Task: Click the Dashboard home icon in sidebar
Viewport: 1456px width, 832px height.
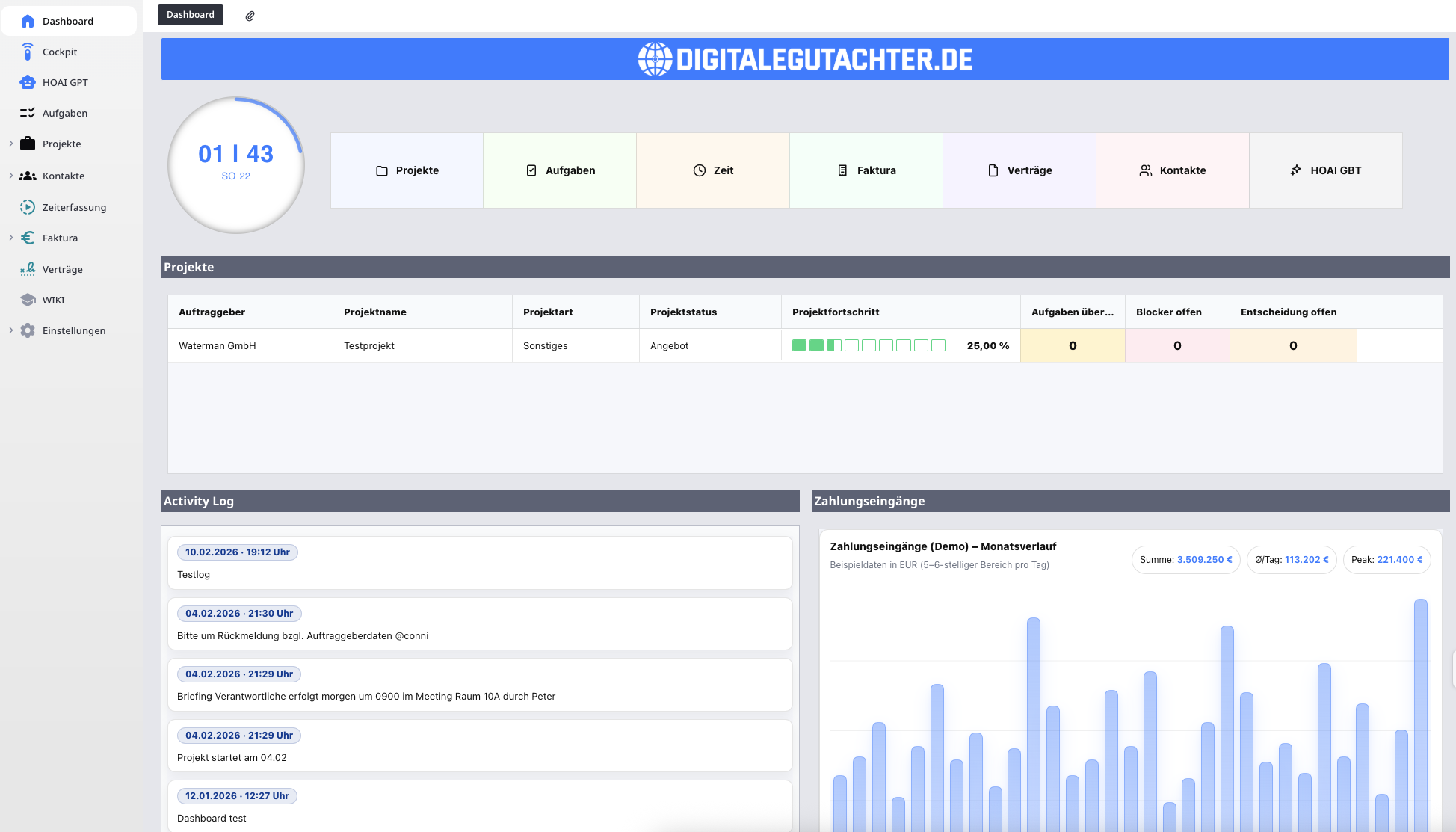Action: tap(28, 21)
